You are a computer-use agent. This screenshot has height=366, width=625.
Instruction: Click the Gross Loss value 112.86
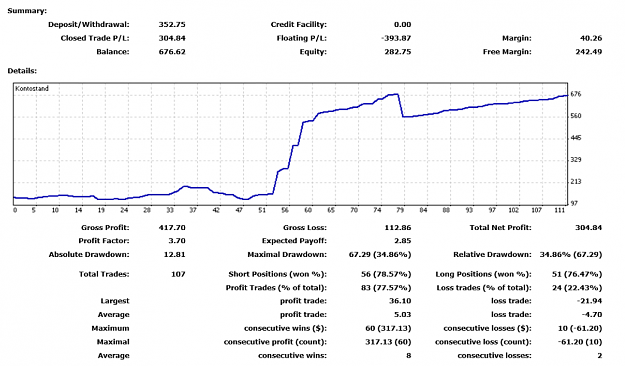[397, 228]
